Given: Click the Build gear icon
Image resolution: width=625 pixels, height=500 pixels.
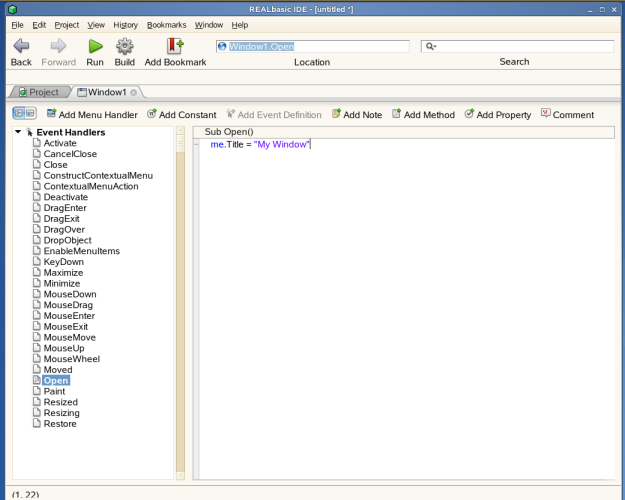Looking at the screenshot, I should (125, 46).
